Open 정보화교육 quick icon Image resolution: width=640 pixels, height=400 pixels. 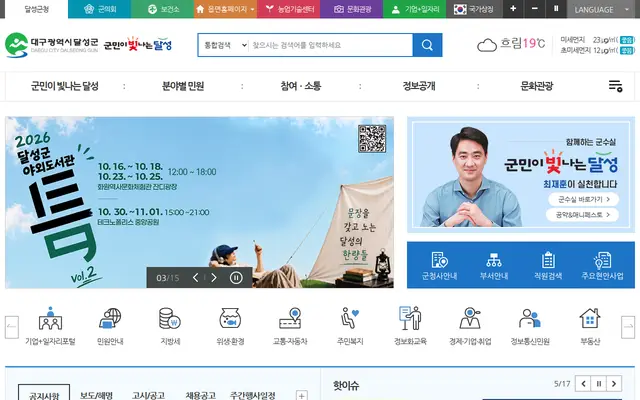(410, 326)
